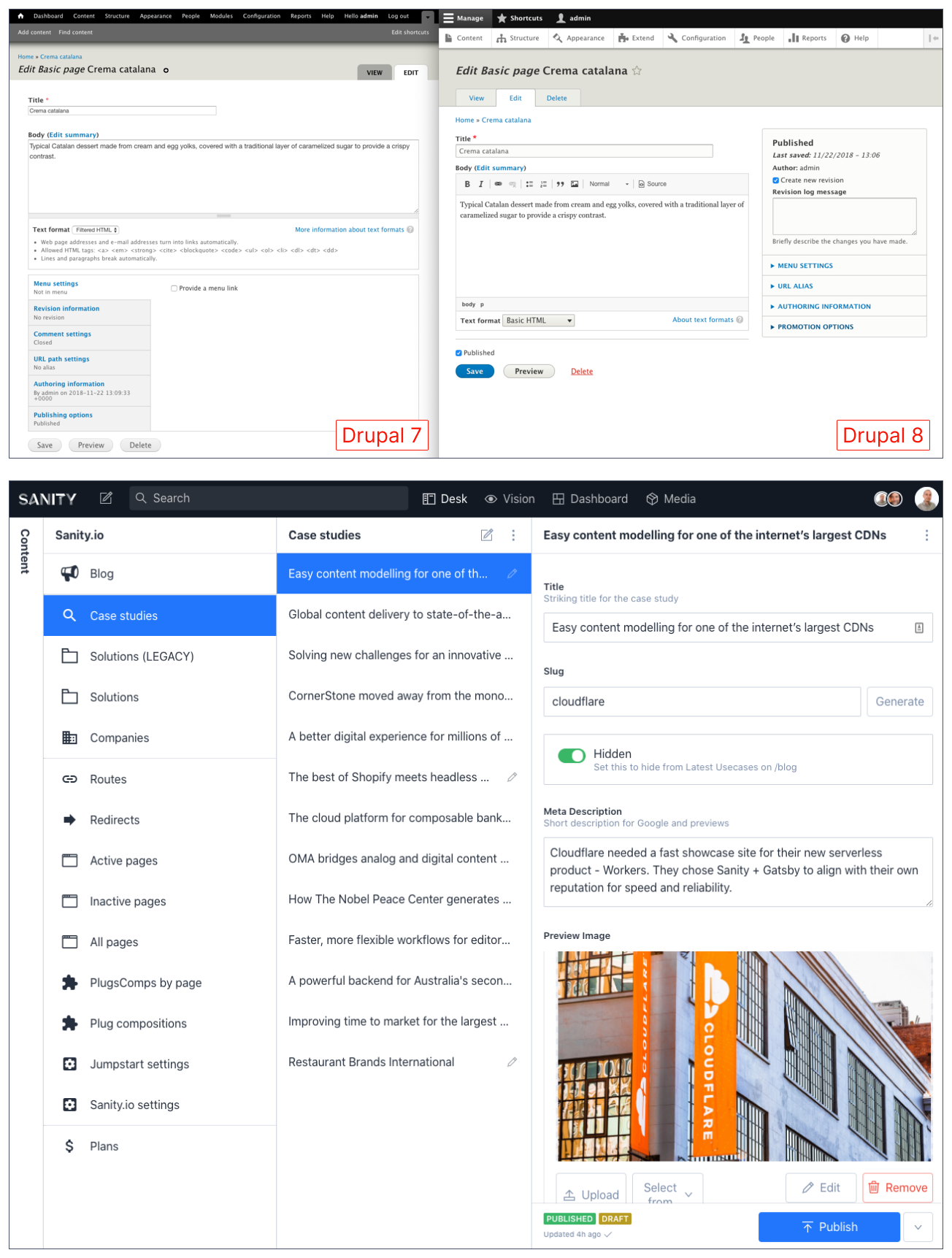The width and height of the screenshot is (952, 1258).
Task: Open the Normal paragraph format dropdown in Drupal 8
Action: 609,184
